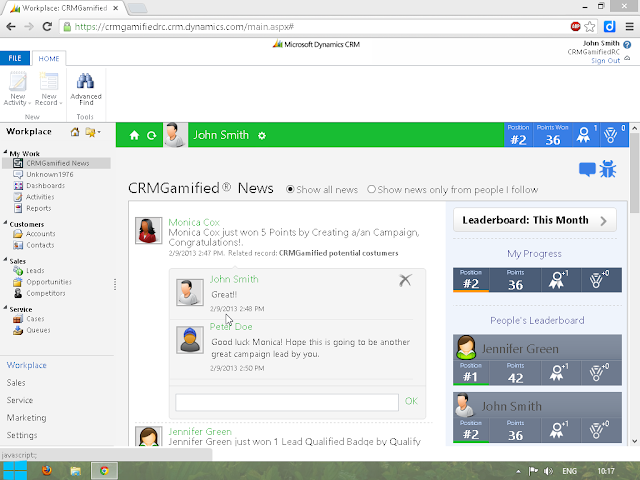Open the New Record dropdown arrow
The width and height of the screenshot is (640, 480).
pyautogui.click(x=61, y=103)
